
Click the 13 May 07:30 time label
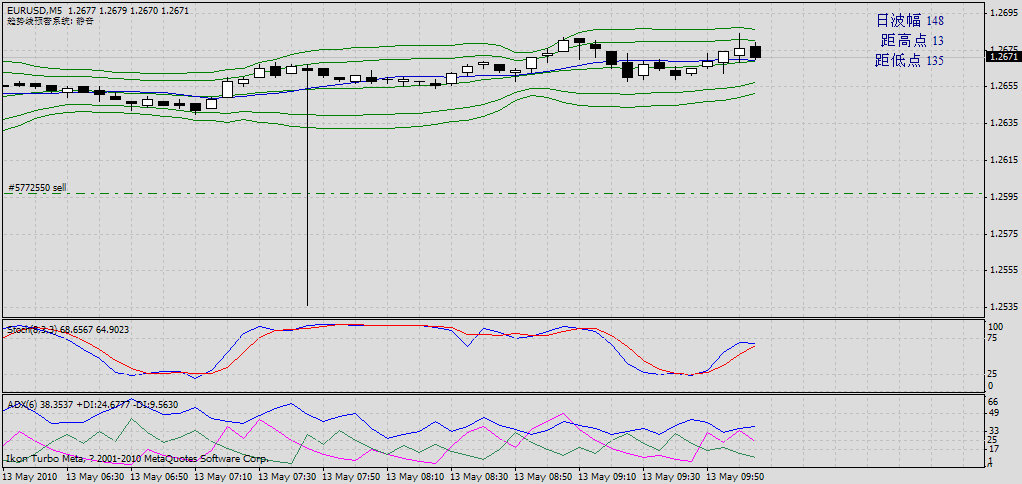point(285,477)
